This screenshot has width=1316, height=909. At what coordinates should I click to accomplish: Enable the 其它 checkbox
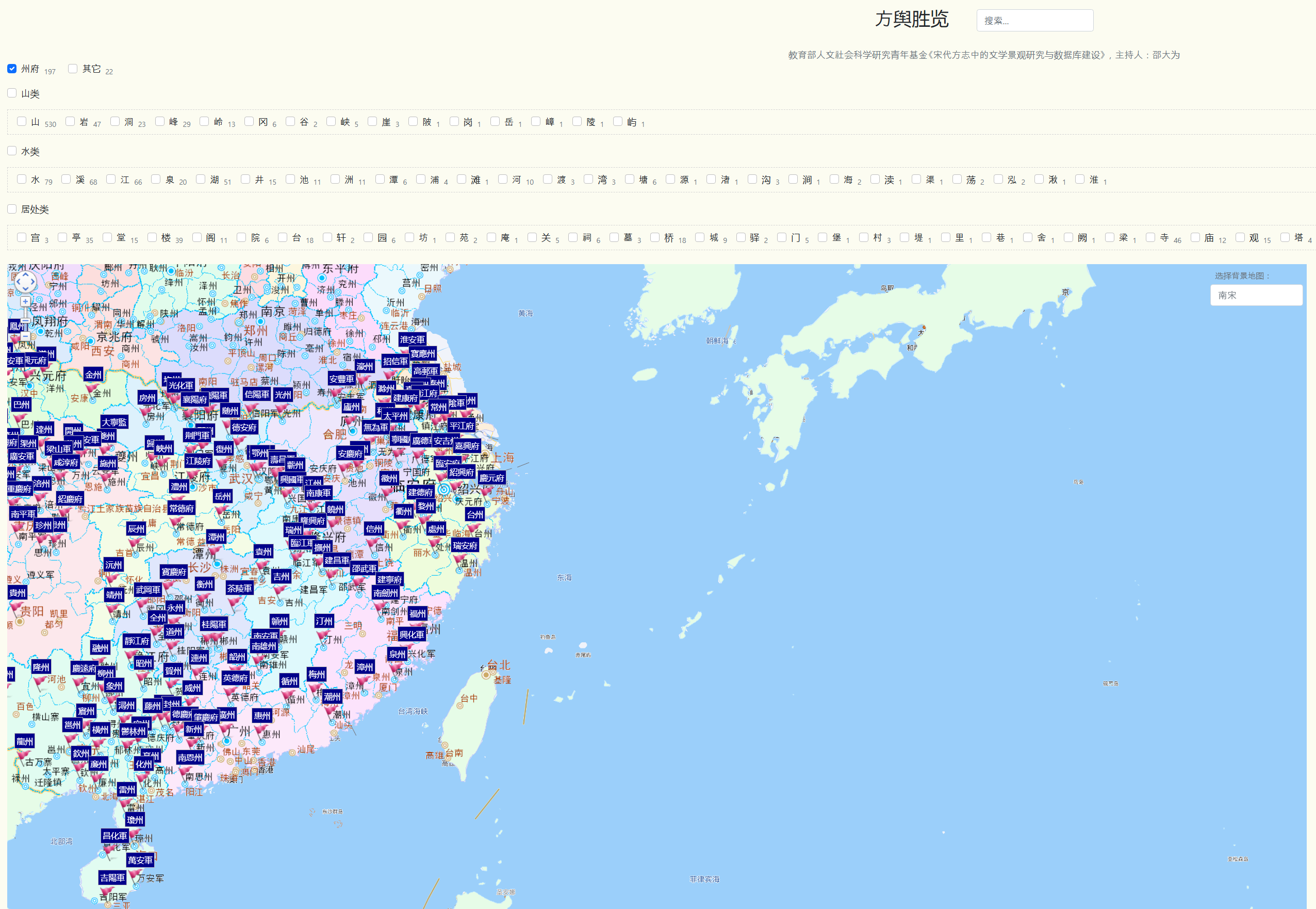[73, 68]
